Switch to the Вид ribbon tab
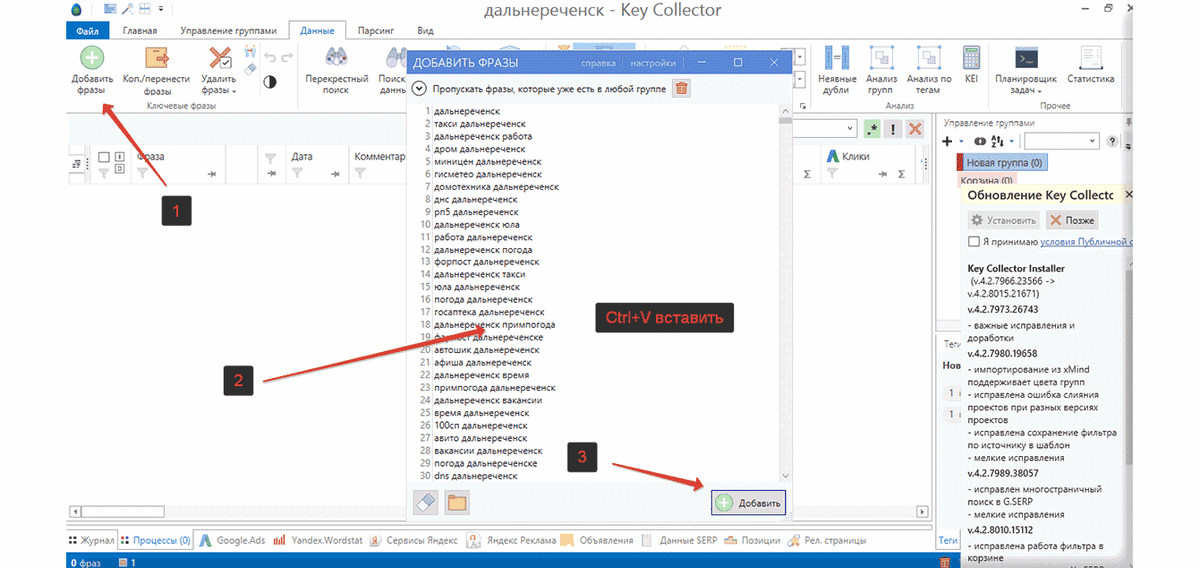This screenshot has width=1200, height=568. [425, 30]
